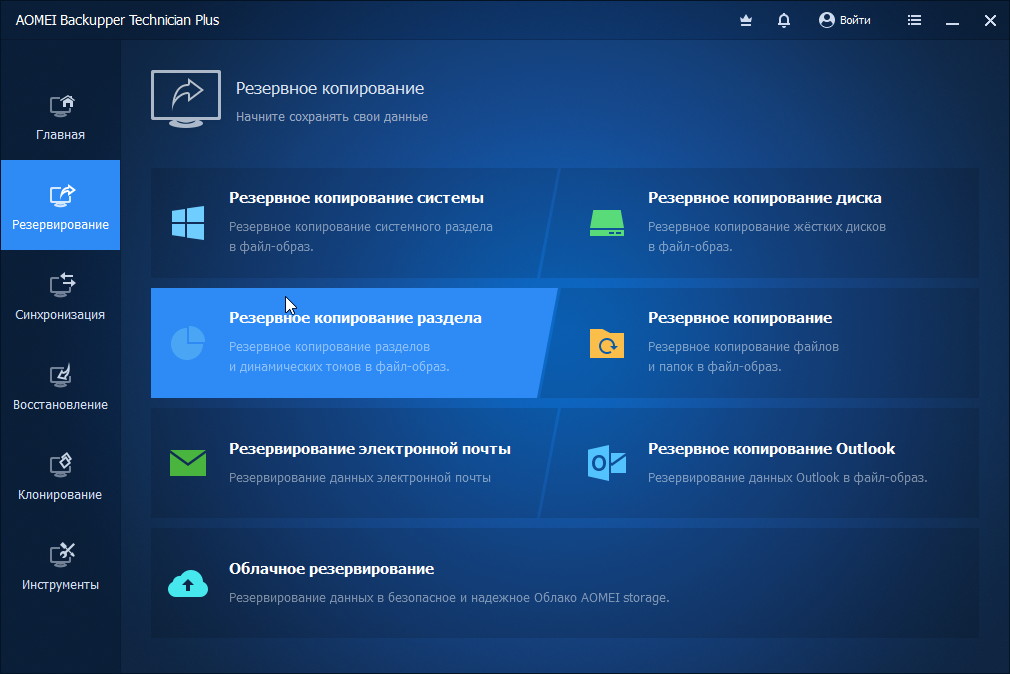Click the AOMEI Backupper Technician Plus title
The height and width of the screenshot is (674, 1010).
point(117,20)
